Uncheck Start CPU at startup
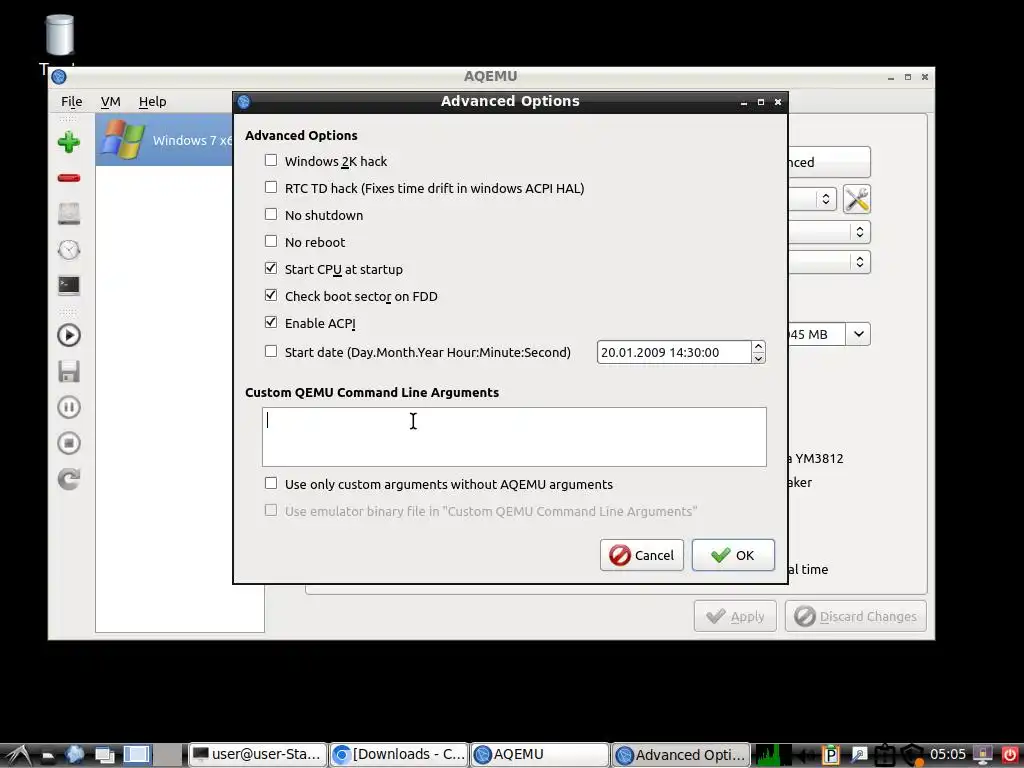Image resolution: width=1024 pixels, height=768 pixels. 271,268
